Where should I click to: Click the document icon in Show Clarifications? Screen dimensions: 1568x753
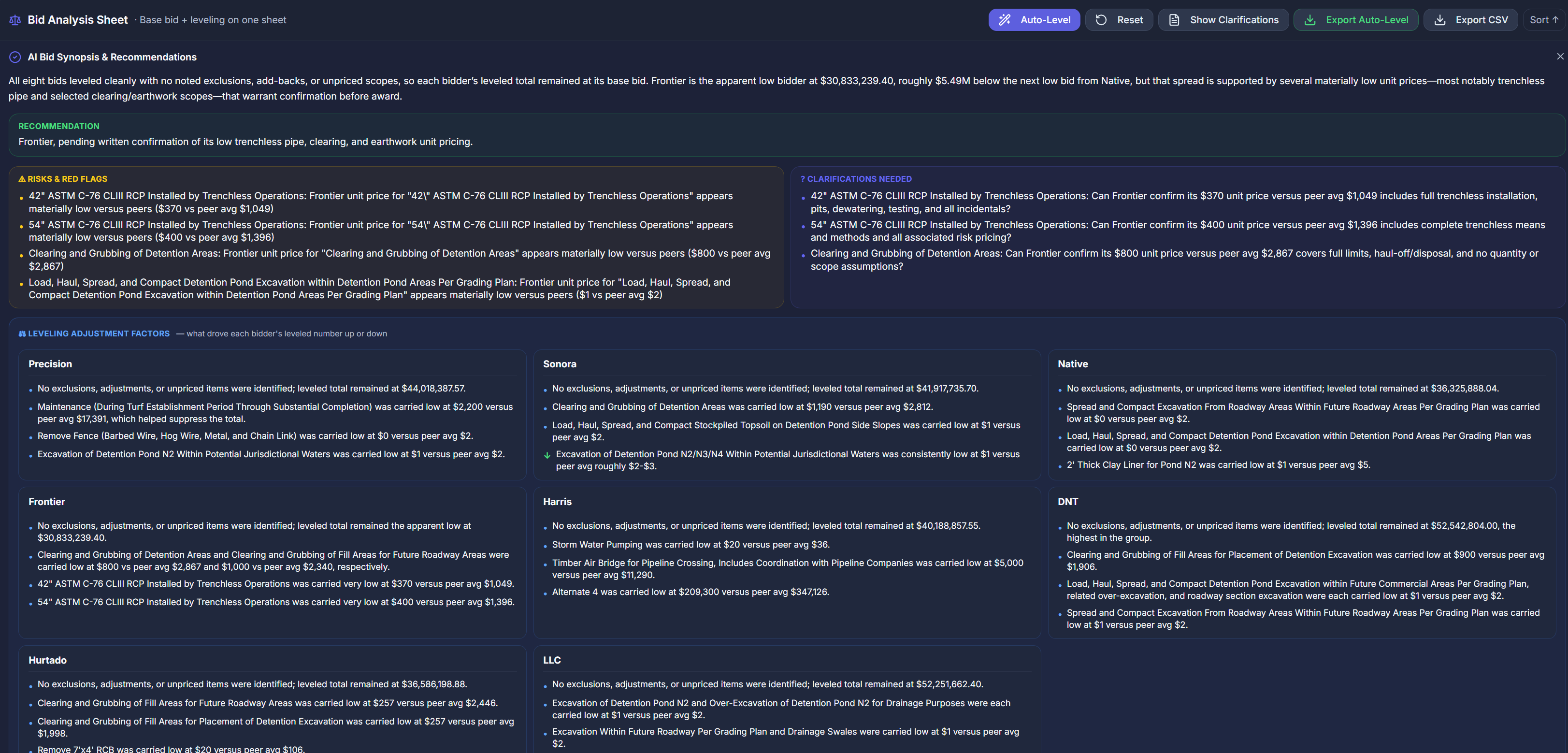click(x=1174, y=20)
